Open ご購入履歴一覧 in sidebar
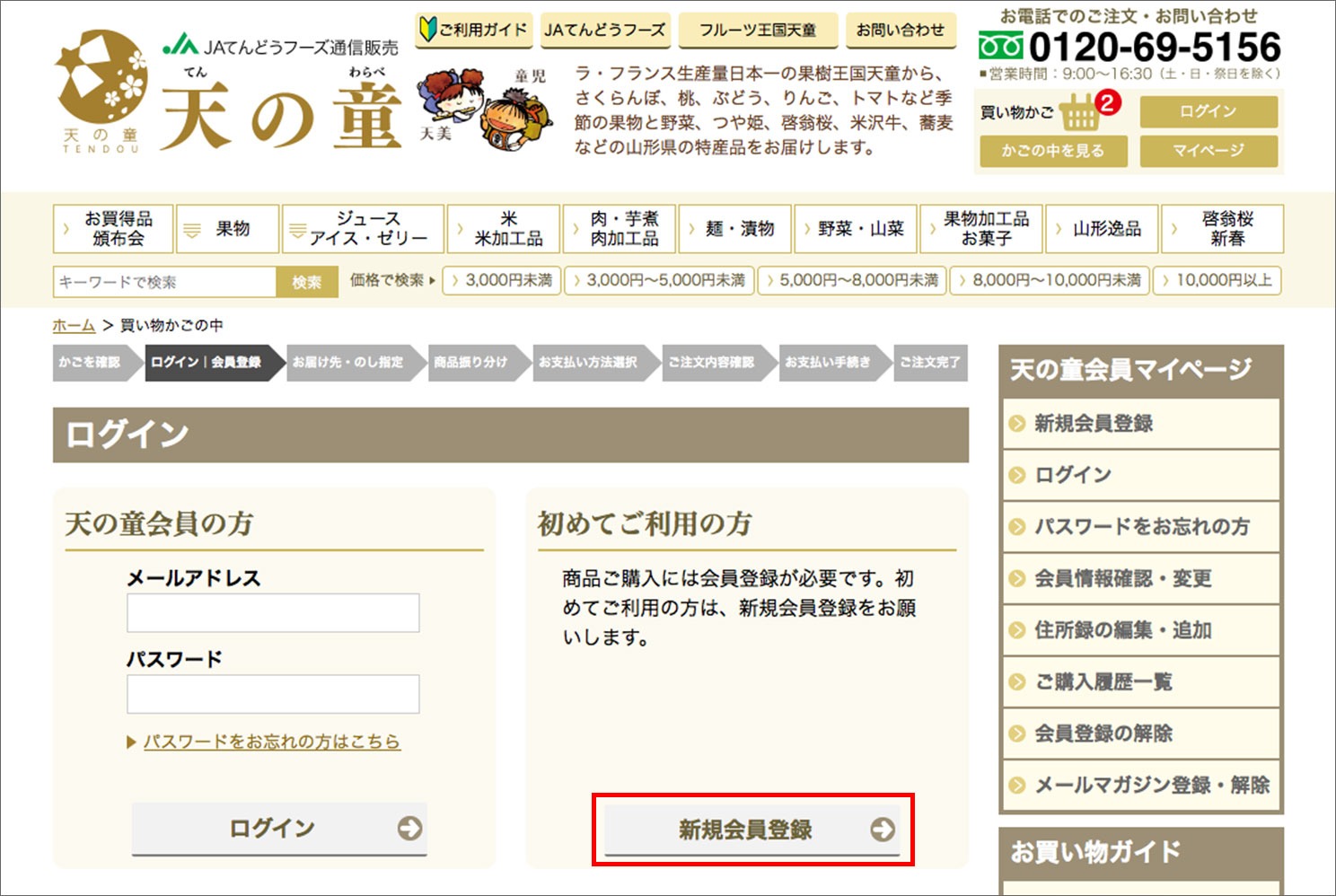Image resolution: width=1336 pixels, height=896 pixels. [x=1103, y=682]
